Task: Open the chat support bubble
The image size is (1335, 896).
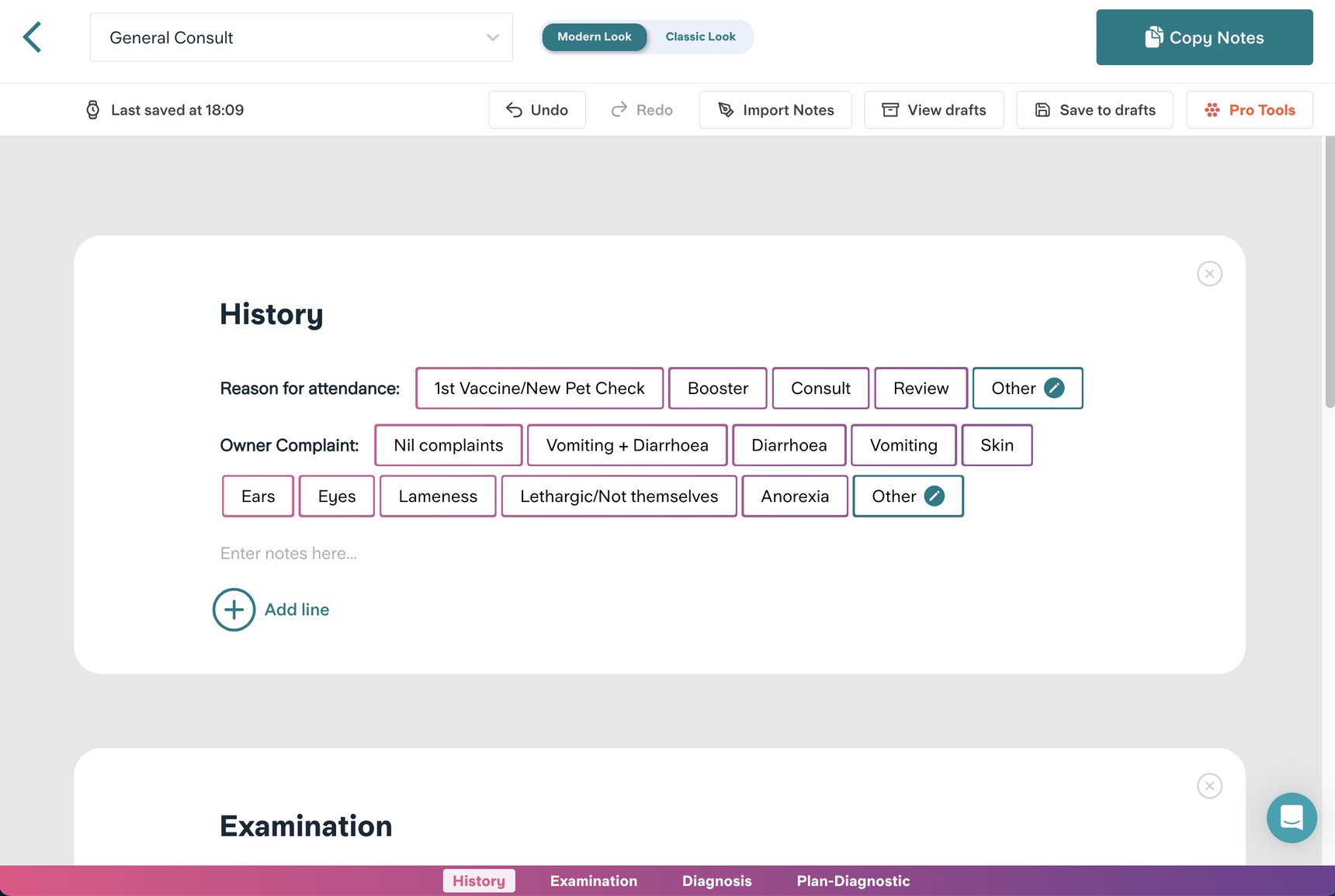Action: pyautogui.click(x=1291, y=818)
